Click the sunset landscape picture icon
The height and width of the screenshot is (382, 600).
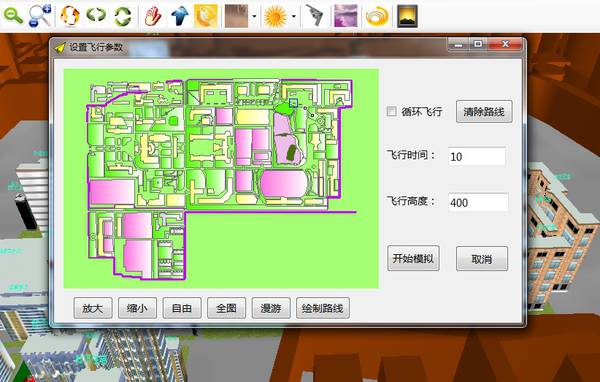point(407,16)
